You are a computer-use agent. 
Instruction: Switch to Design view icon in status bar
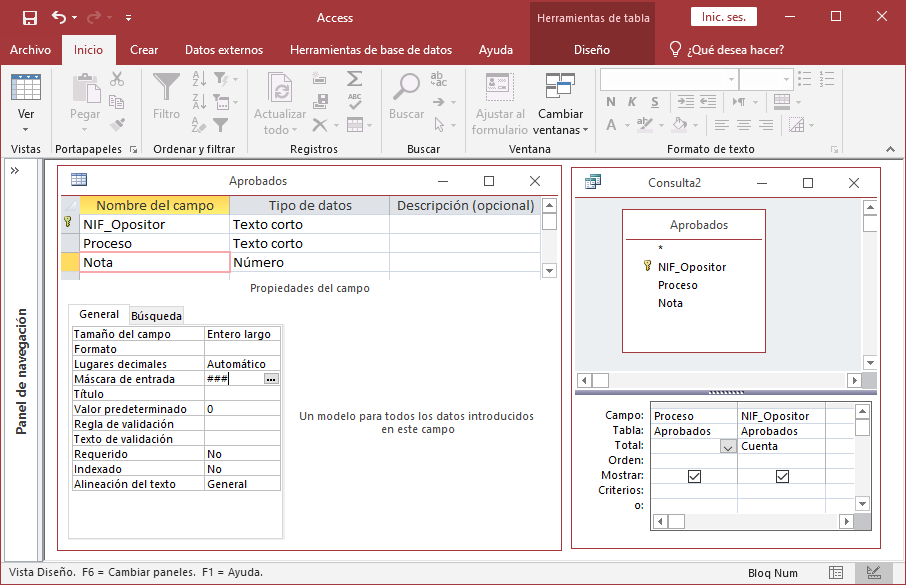point(873,573)
